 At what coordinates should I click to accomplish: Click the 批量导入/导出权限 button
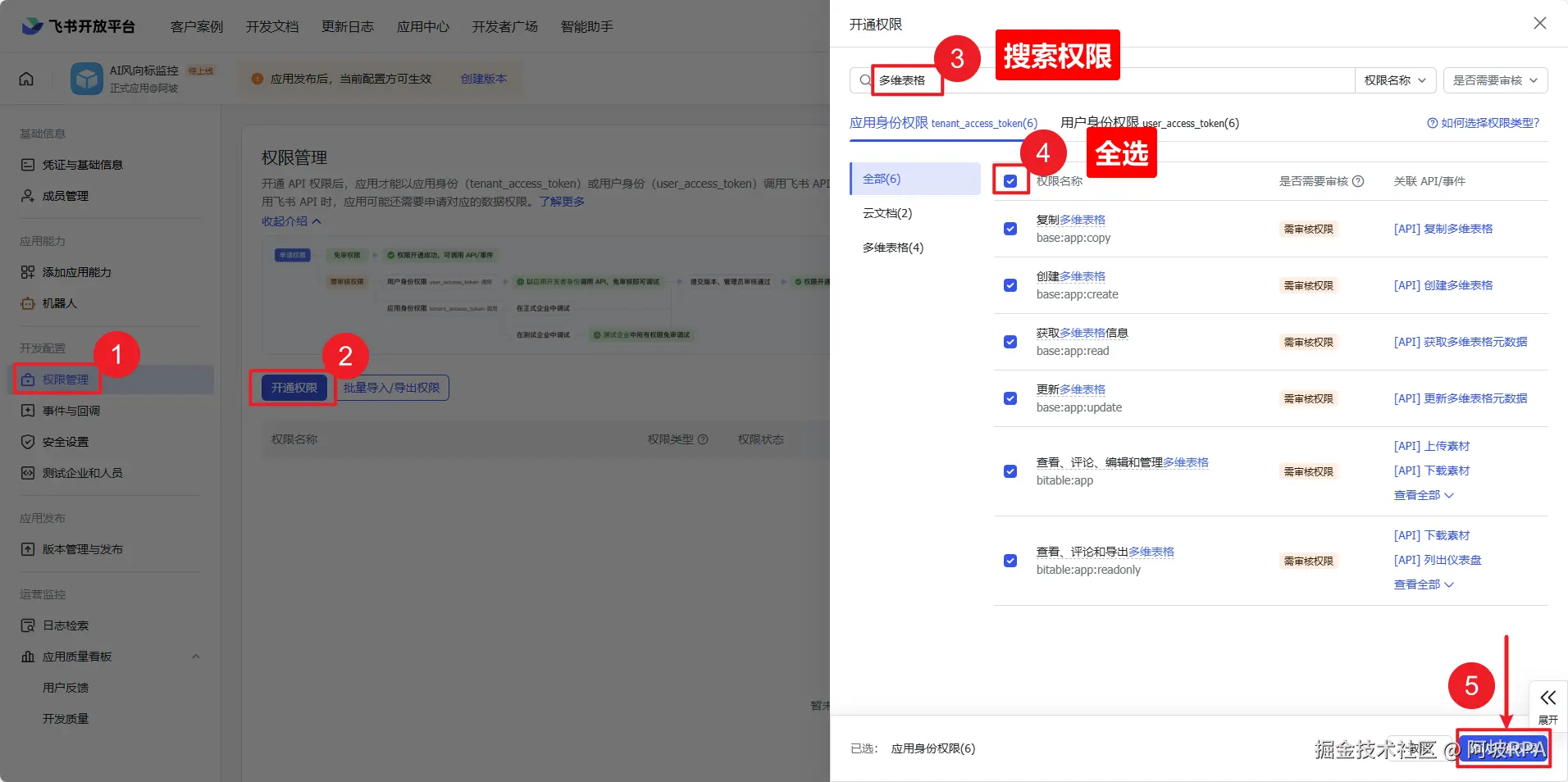click(x=392, y=388)
